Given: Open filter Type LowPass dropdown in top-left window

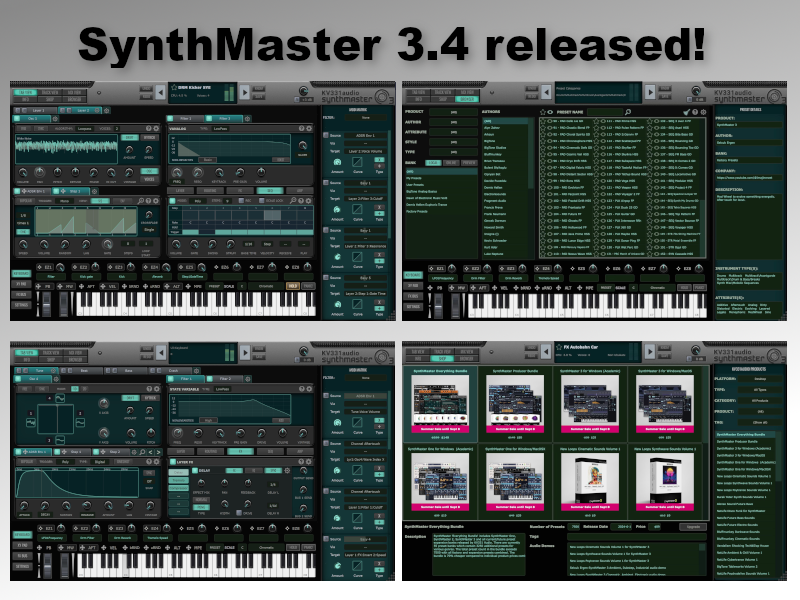Looking at the screenshot, I should click(x=220, y=129).
